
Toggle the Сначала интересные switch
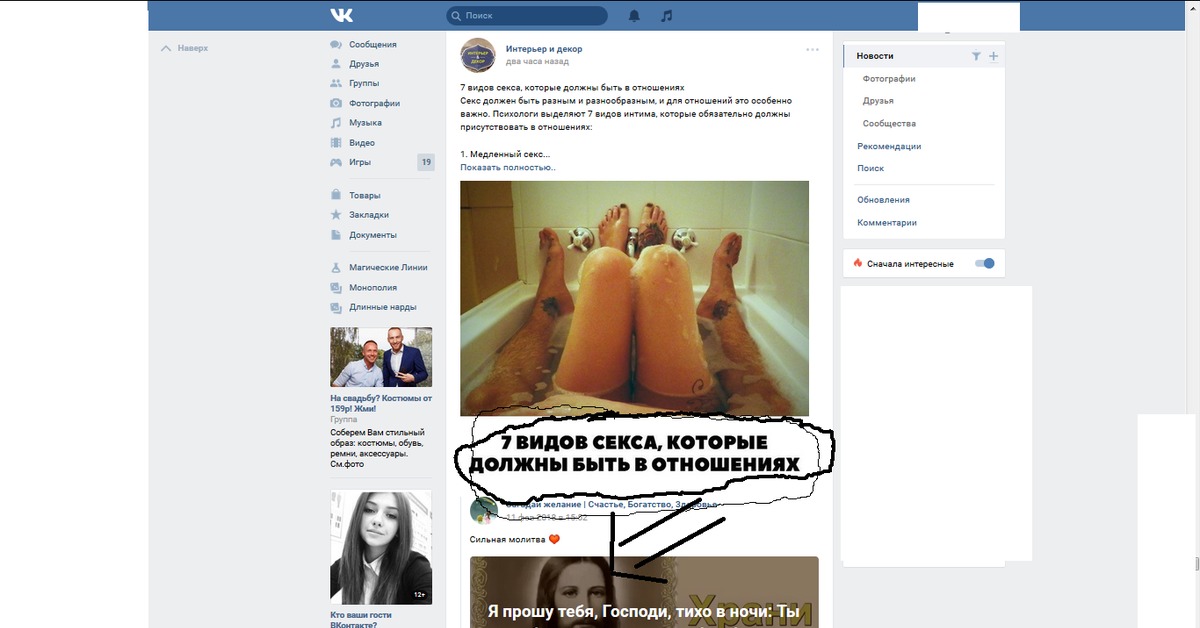pos(985,264)
